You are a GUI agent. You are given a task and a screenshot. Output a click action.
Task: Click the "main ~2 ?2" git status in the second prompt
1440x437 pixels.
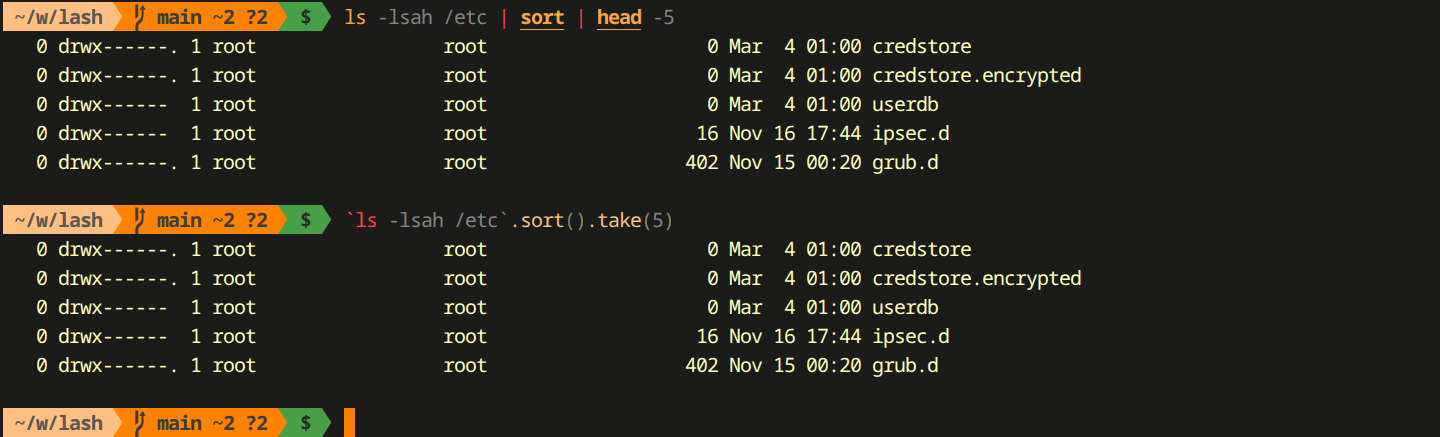pyautogui.click(x=212, y=220)
